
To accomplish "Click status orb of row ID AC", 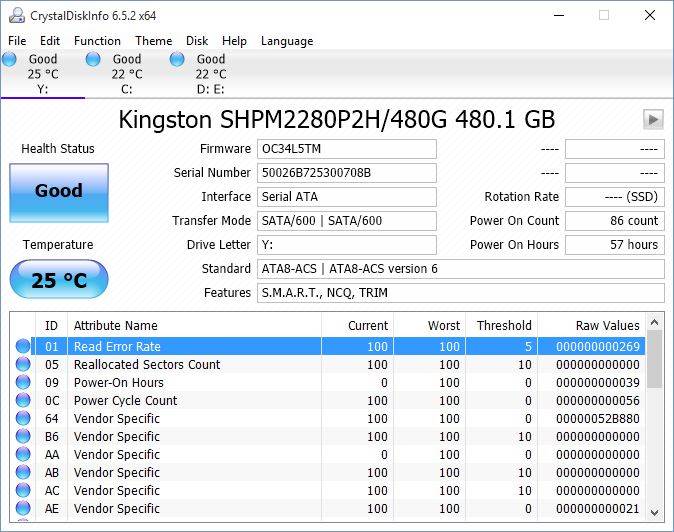I will point(23,491).
